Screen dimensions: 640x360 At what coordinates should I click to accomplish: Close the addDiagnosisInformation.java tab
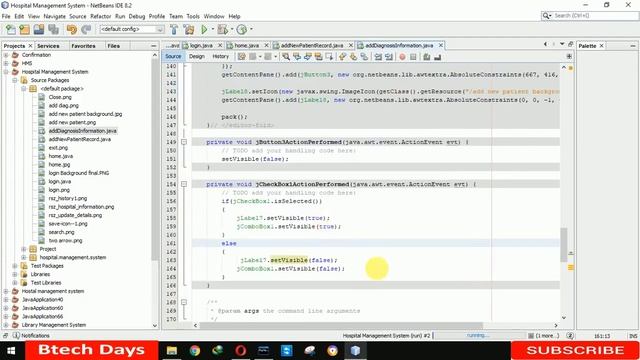(440, 45)
